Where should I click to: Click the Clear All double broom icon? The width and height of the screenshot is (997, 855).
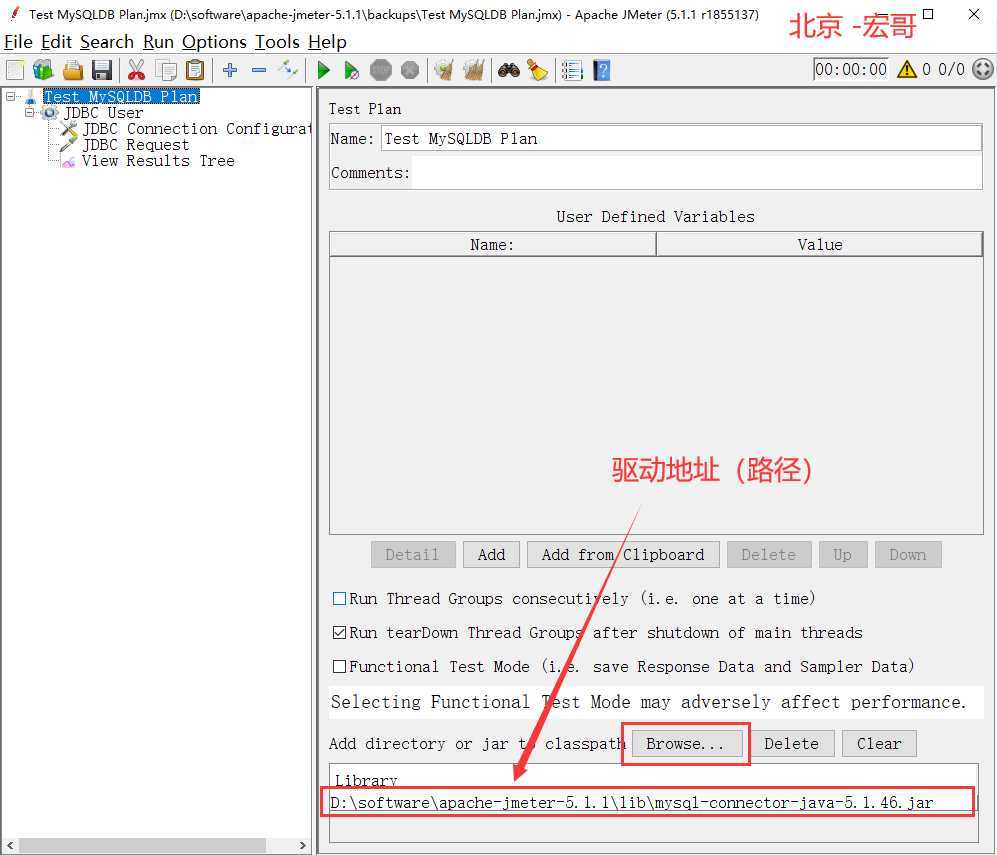tap(474, 70)
